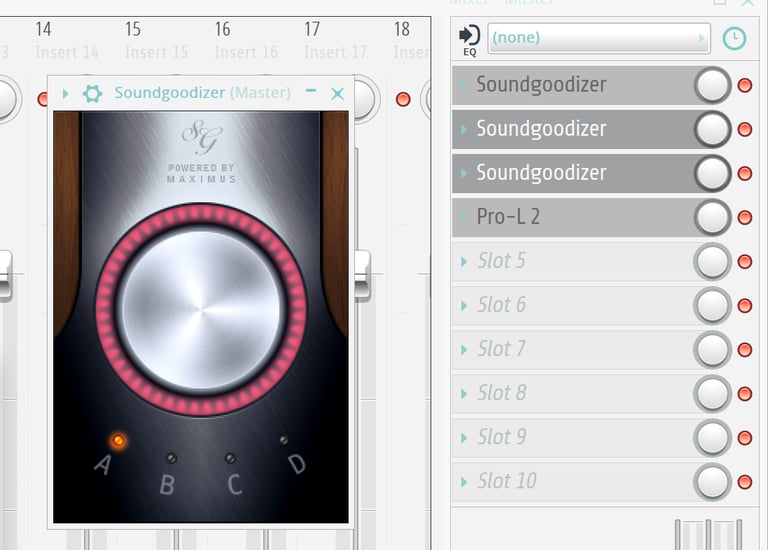Click fader handle right of Soundgoodizer window
768x550 pixels.
(x=362, y=276)
